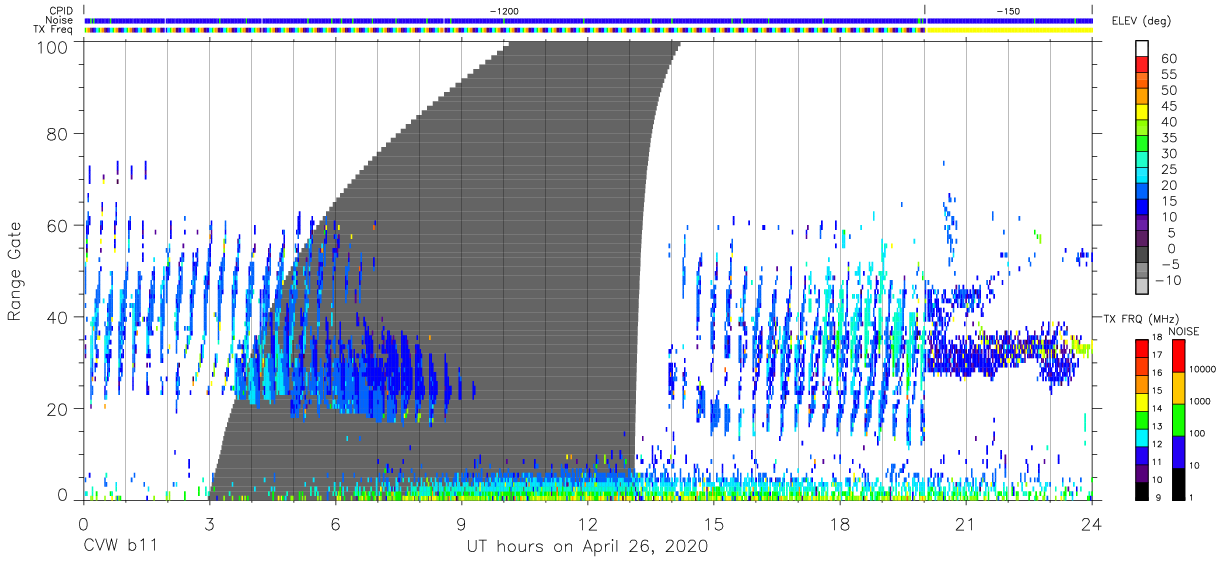Click the yellow TX Freq strip under '-150'
Screen dimensions: 1228x567
[1008, 30]
